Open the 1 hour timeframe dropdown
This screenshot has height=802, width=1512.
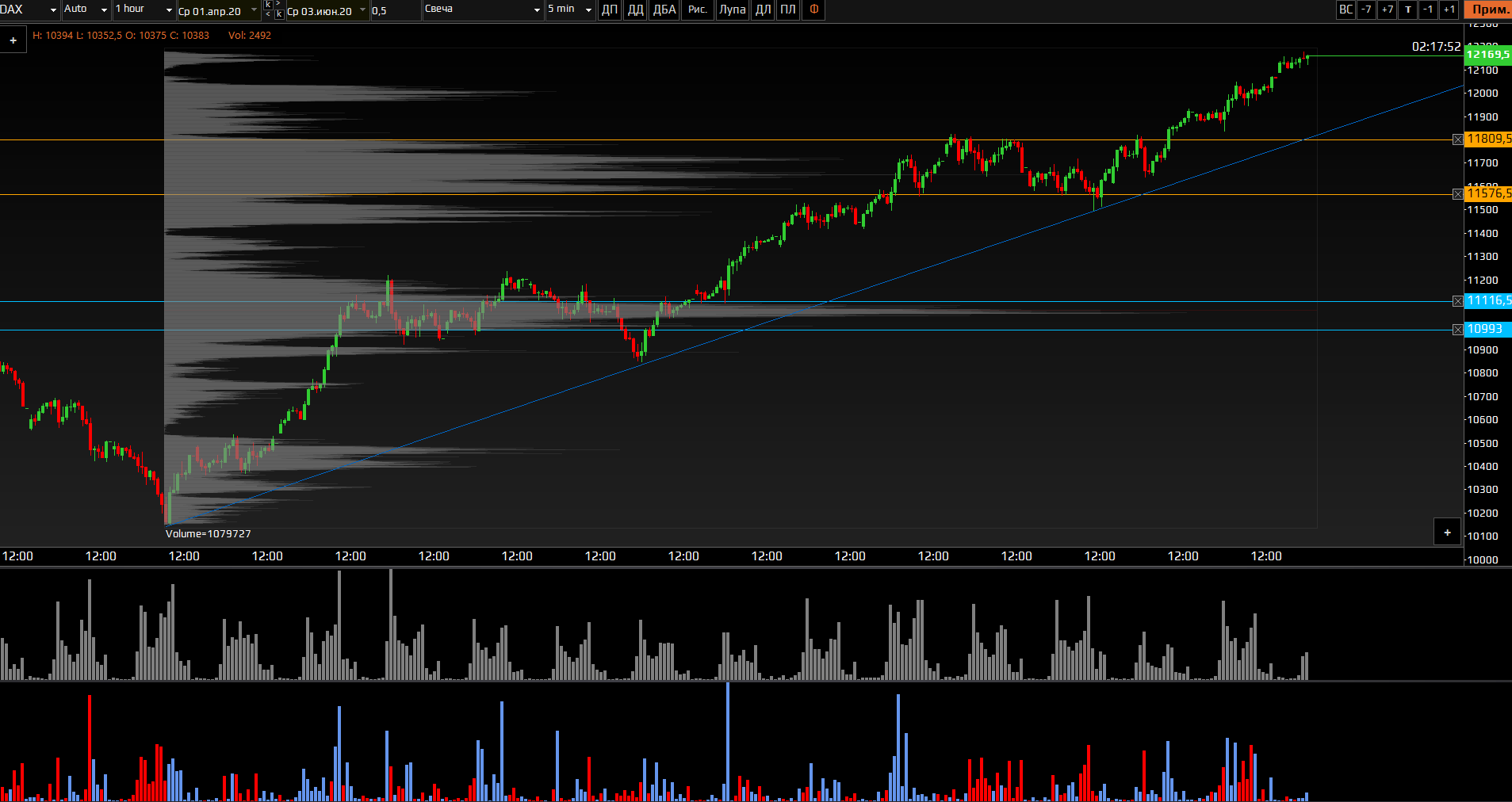[144, 10]
